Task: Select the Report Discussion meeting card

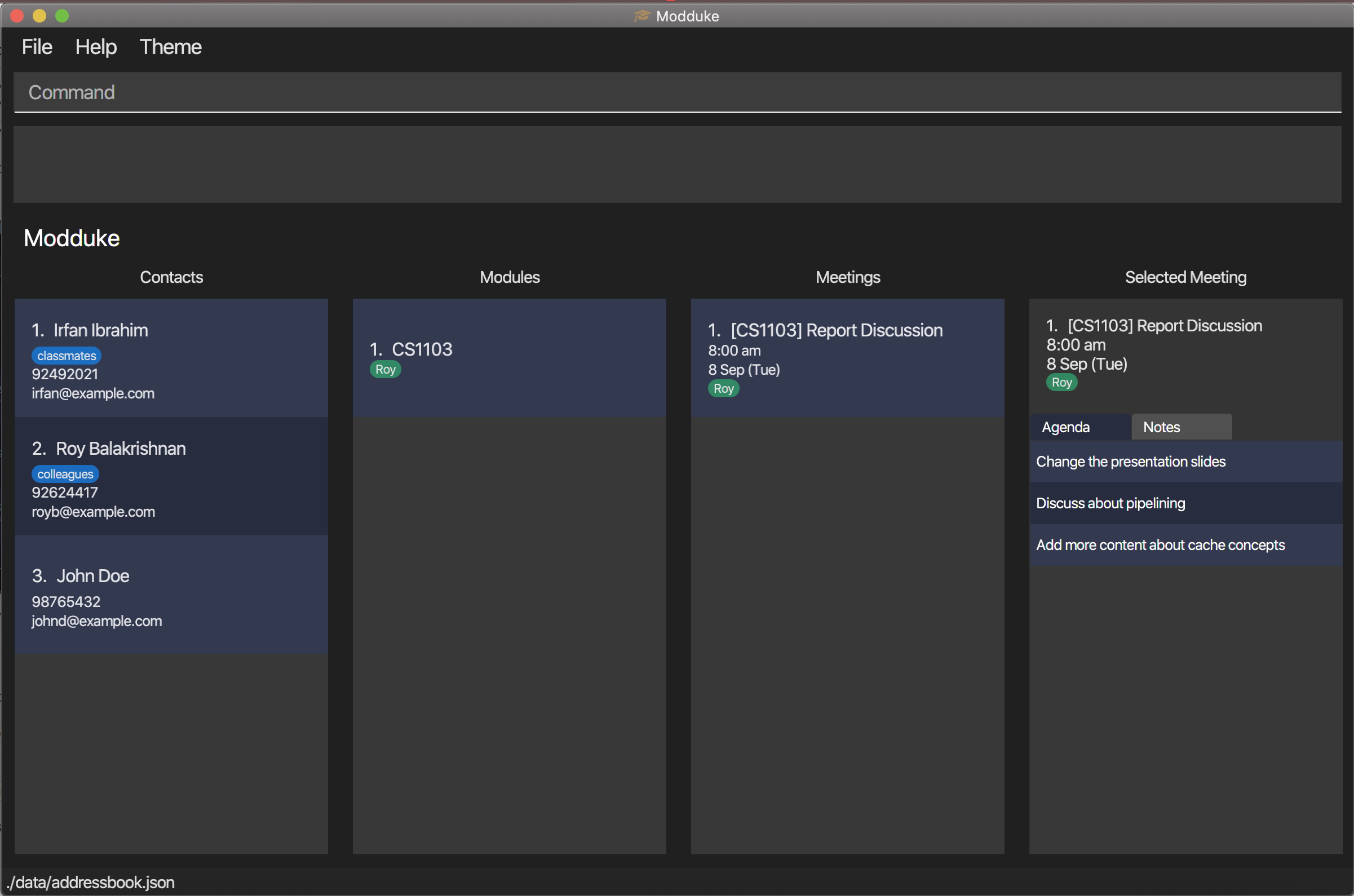Action: coord(847,358)
